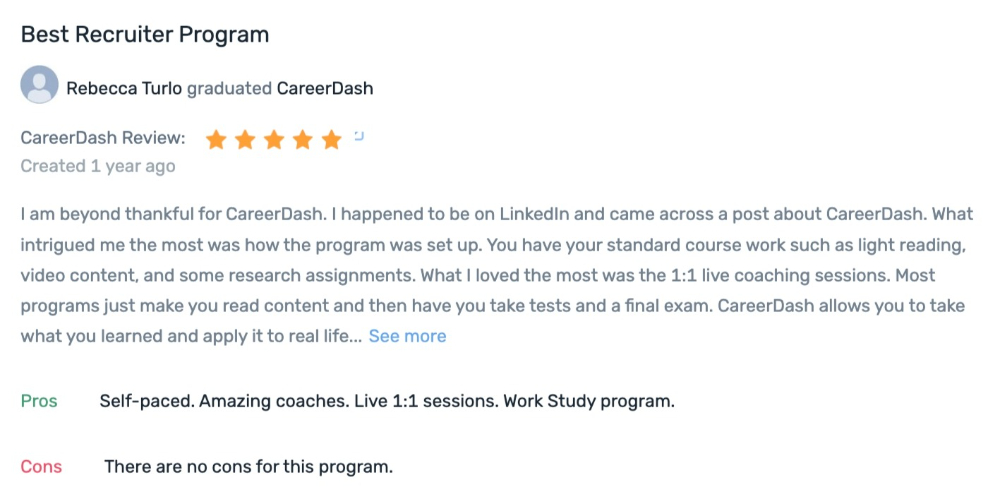Click Rebecca Turlo's profile avatar
Viewport: 1000px width, 499px height.
(x=40, y=84)
